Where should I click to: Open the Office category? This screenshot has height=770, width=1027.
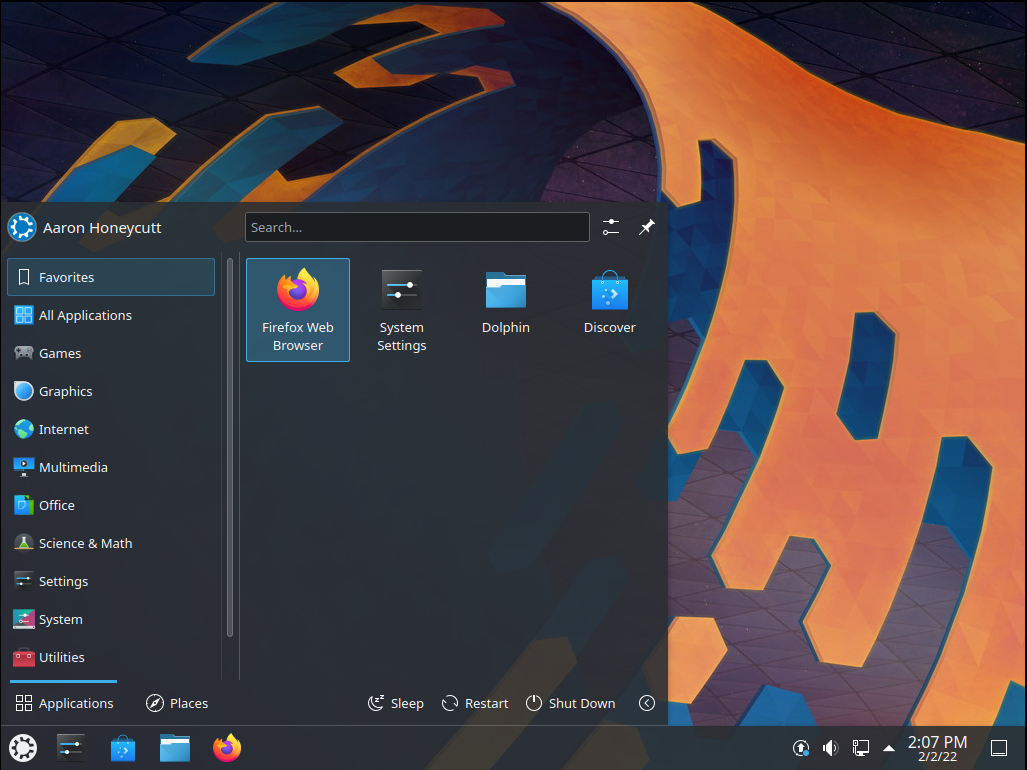(x=111, y=505)
